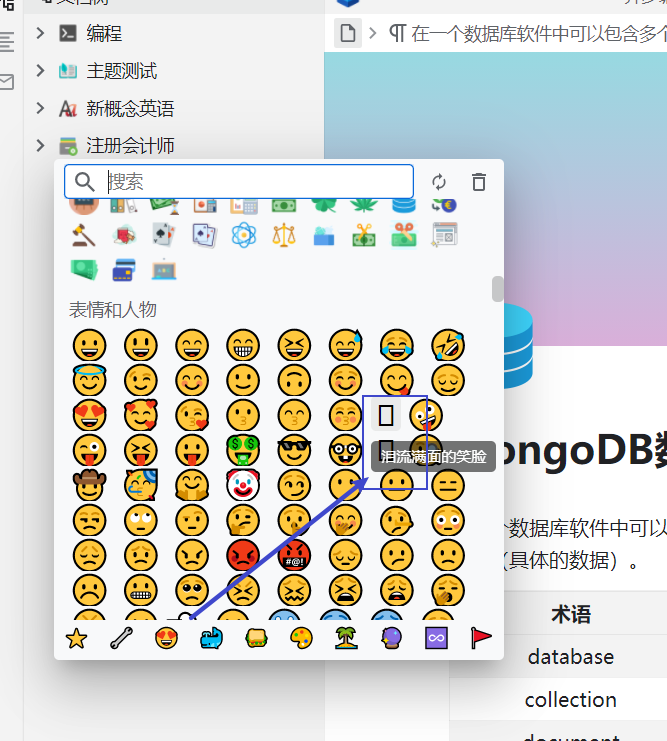Focus the 搜索 emoji search field
The height and width of the screenshot is (741, 667).
pyautogui.click(x=239, y=181)
